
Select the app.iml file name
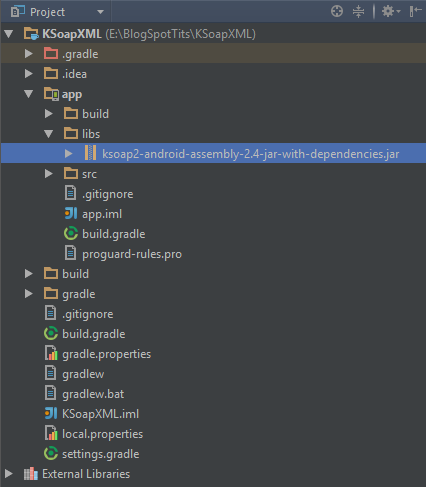click(102, 214)
